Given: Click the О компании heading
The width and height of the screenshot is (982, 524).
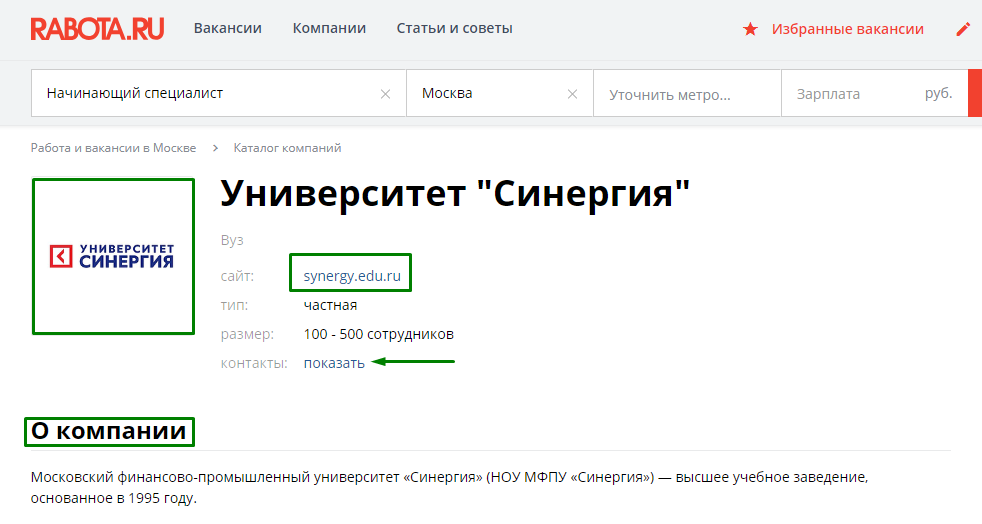Looking at the screenshot, I should pyautogui.click(x=109, y=432).
